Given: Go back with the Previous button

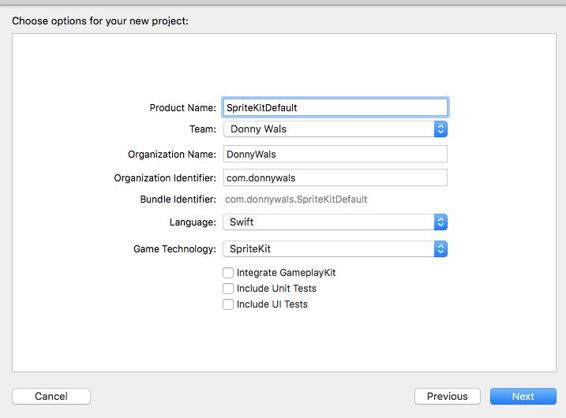Looking at the screenshot, I should point(447,396).
